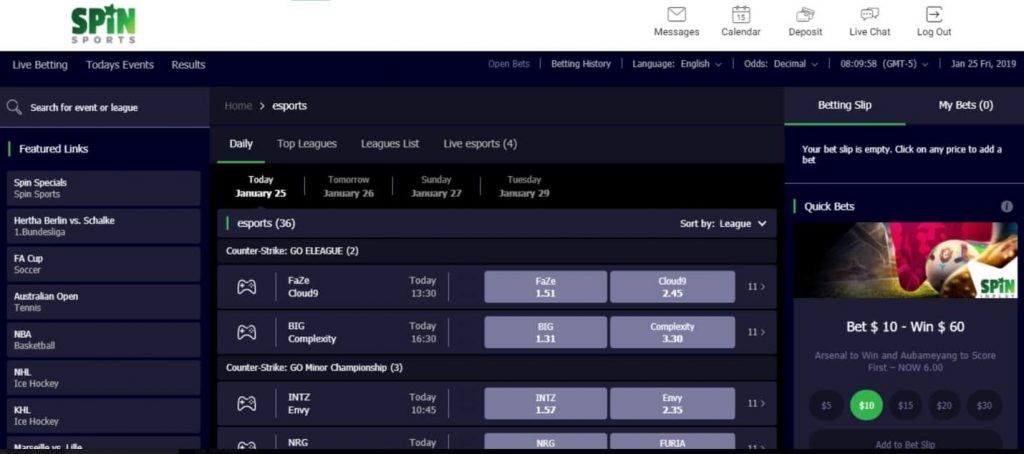
Task: Open the Calendar icon
Action: click(741, 14)
